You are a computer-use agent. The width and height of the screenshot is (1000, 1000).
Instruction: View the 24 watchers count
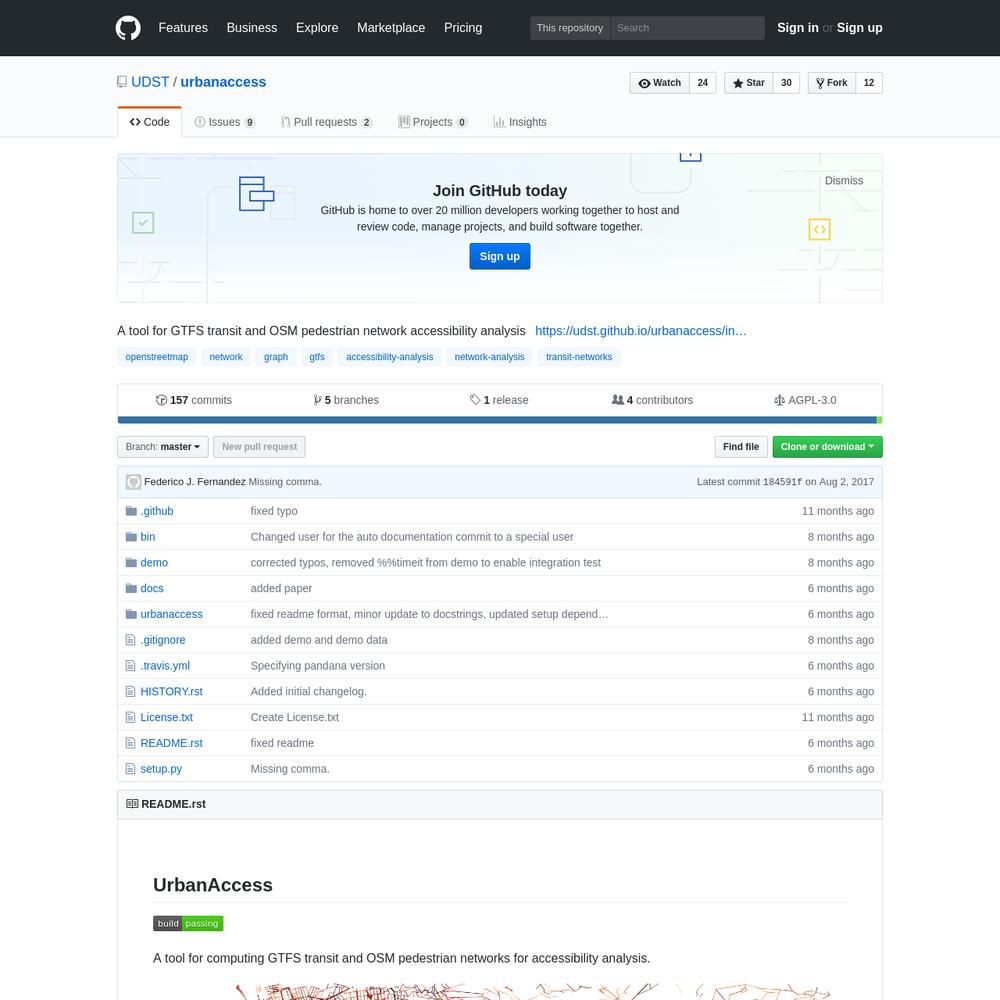coord(702,83)
